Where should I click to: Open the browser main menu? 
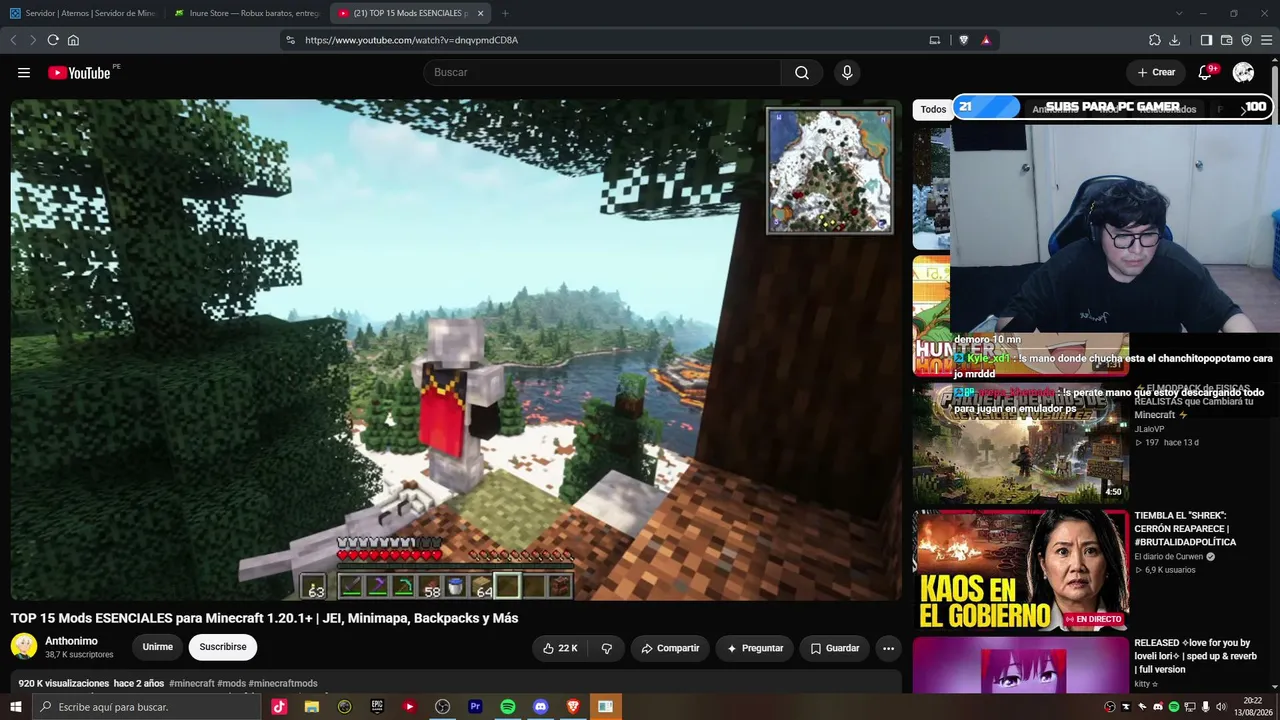pyautogui.click(x=1266, y=40)
